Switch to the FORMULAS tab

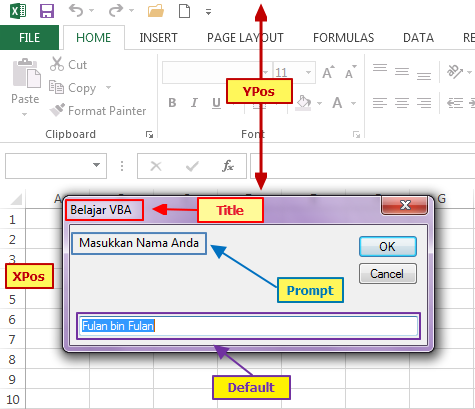tap(344, 38)
